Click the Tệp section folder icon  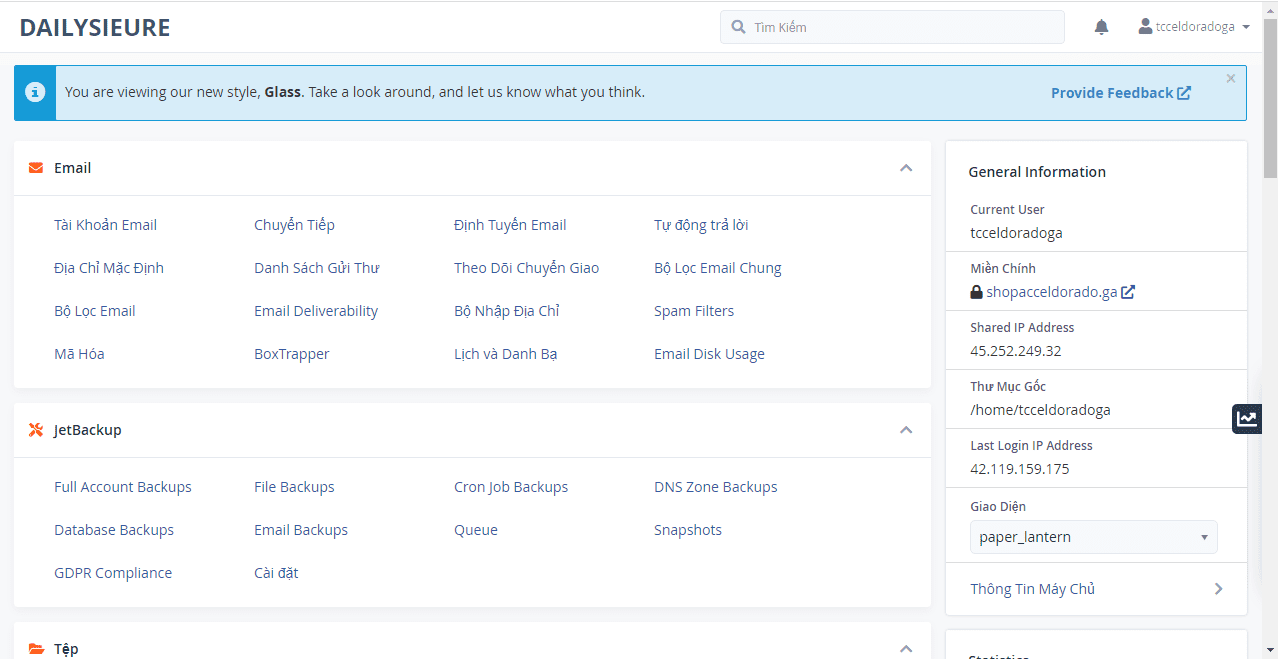[36, 649]
